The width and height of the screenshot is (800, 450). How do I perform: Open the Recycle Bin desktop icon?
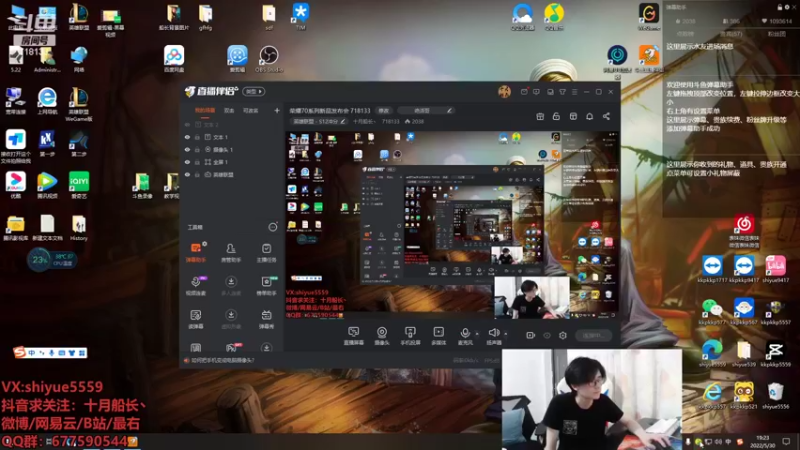pyautogui.click(x=776, y=395)
